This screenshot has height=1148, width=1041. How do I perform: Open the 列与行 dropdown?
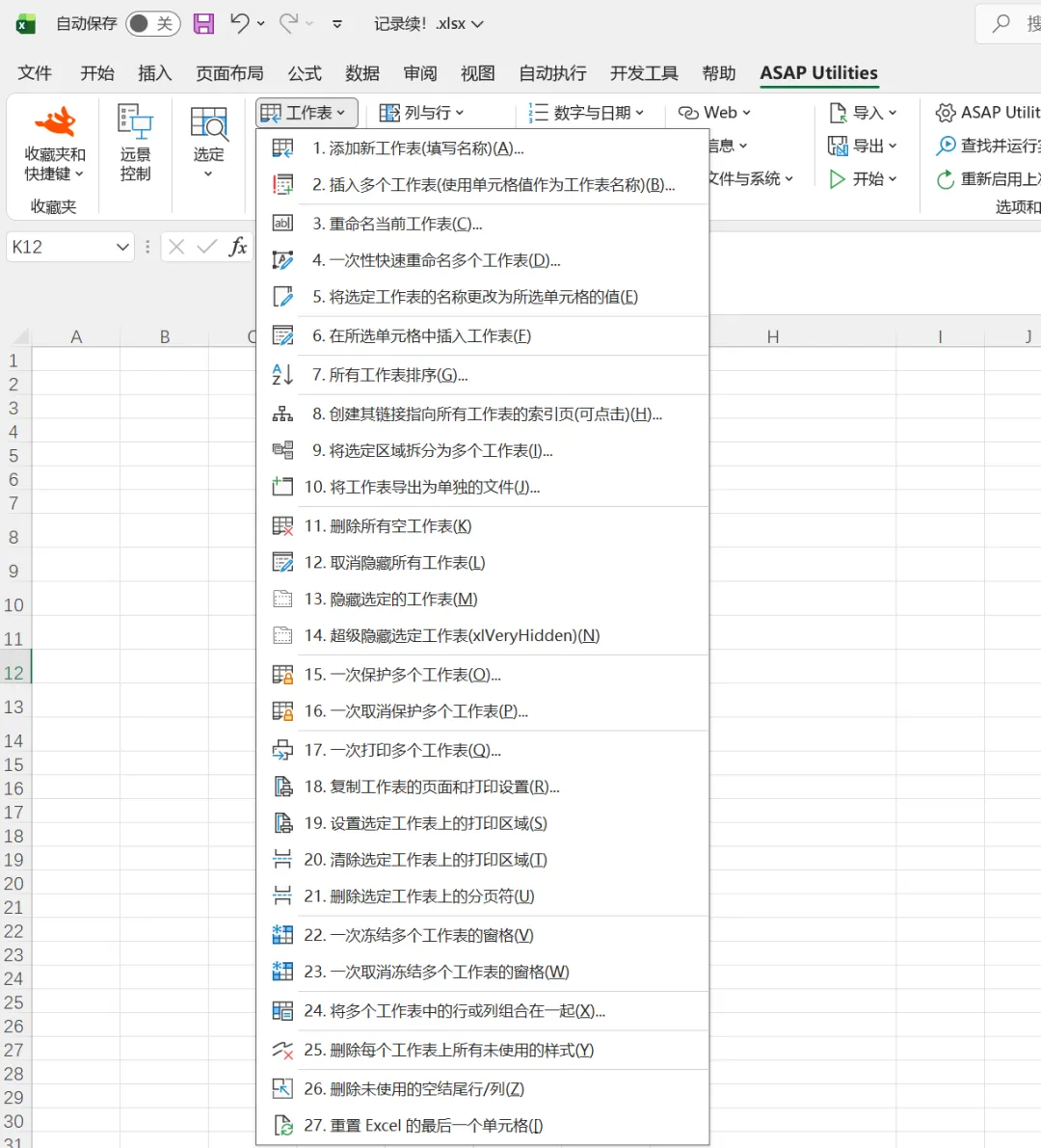[421, 113]
